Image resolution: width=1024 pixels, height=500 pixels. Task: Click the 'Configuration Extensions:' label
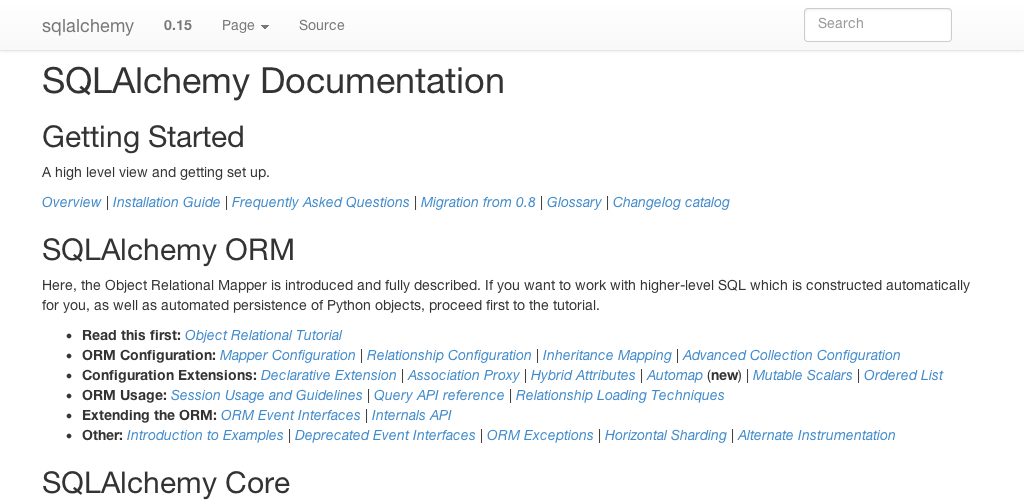[169, 375]
